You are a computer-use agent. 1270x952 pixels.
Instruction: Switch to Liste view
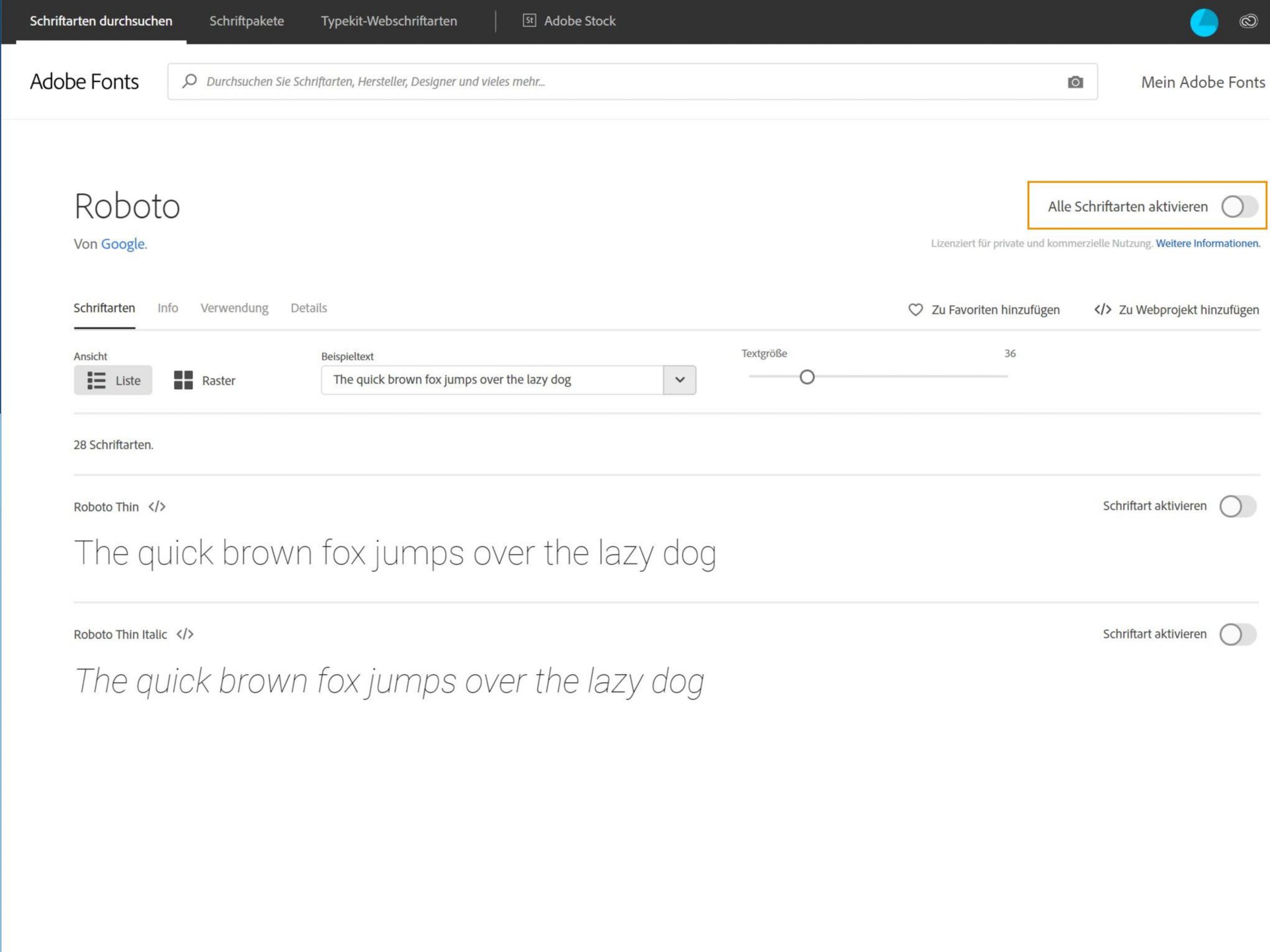coord(113,380)
